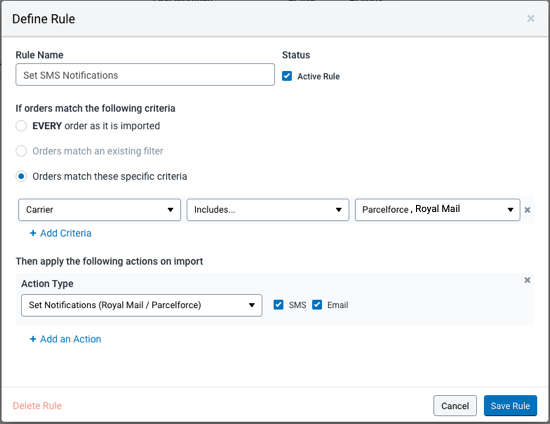Open the Carrier criteria dropdown
550x424 pixels.
pos(100,210)
